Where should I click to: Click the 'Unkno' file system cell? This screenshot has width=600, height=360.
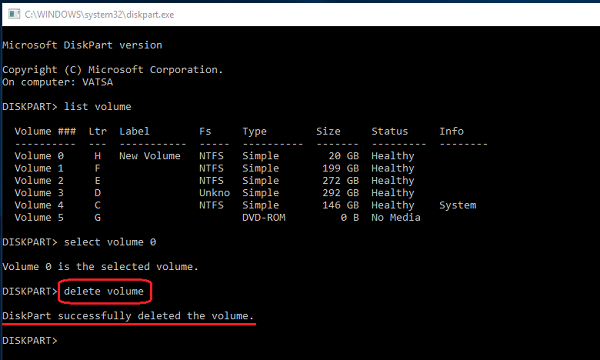click(214, 193)
